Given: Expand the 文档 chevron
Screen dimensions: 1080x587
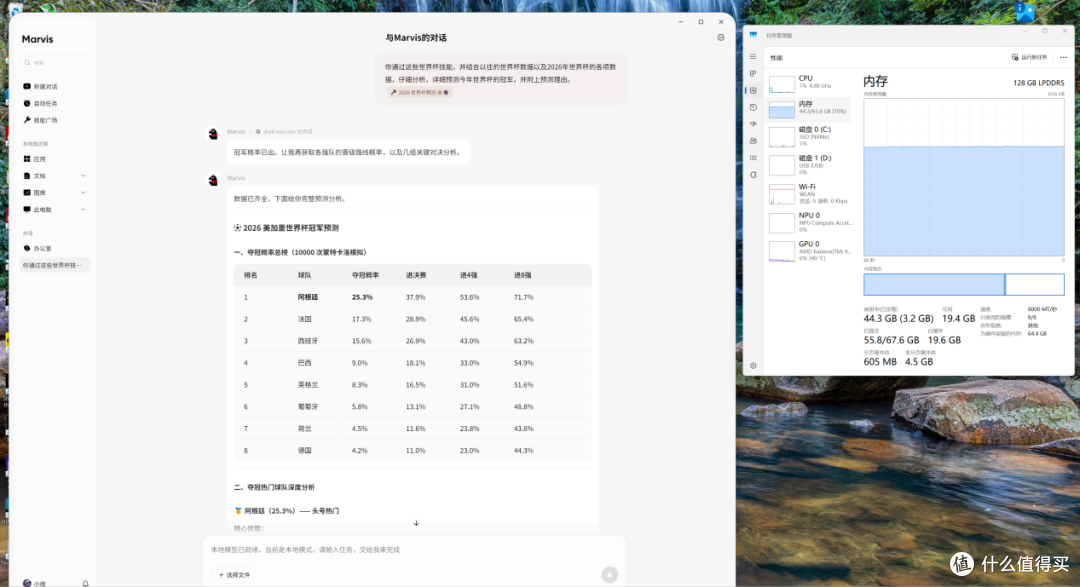Looking at the screenshot, I should (83, 176).
